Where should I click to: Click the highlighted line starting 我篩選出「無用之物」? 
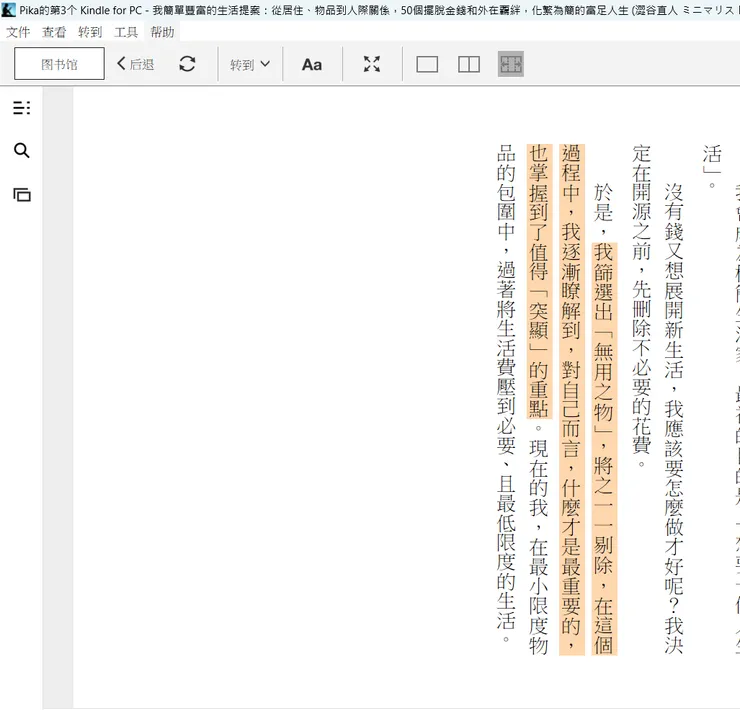(604, 448)
